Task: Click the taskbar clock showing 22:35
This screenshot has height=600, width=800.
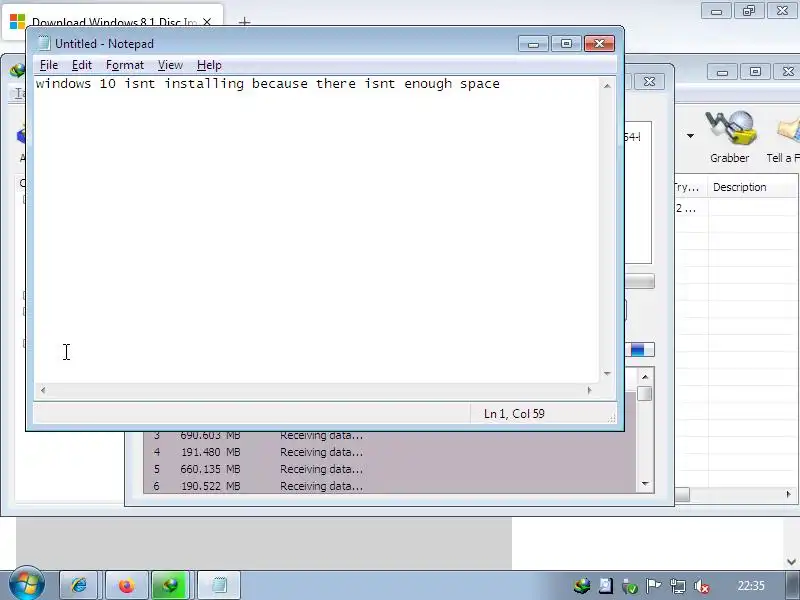Action: pos(751,585)
